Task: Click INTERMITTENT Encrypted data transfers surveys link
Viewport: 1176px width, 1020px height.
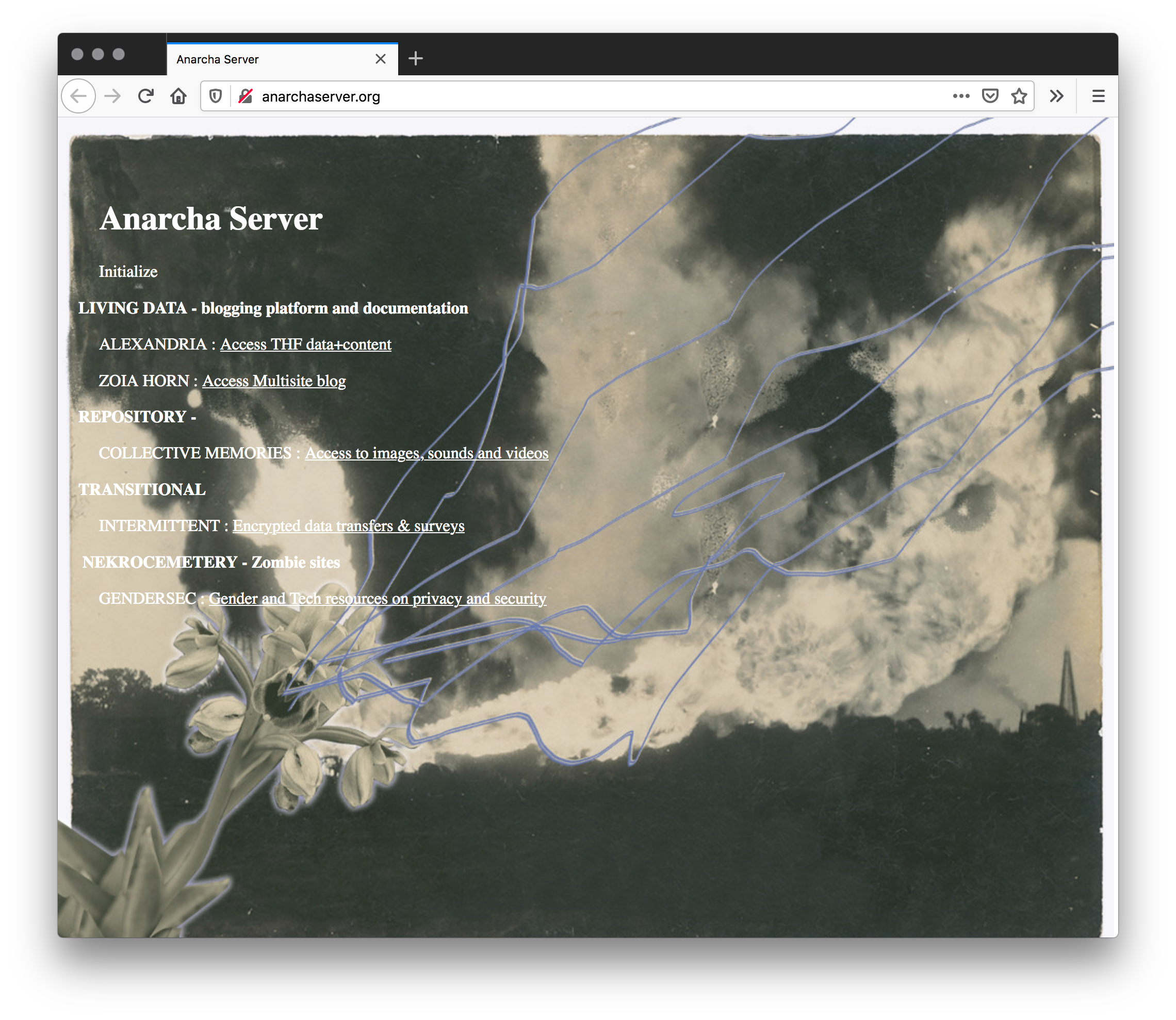Action: (x=348, y=525)
